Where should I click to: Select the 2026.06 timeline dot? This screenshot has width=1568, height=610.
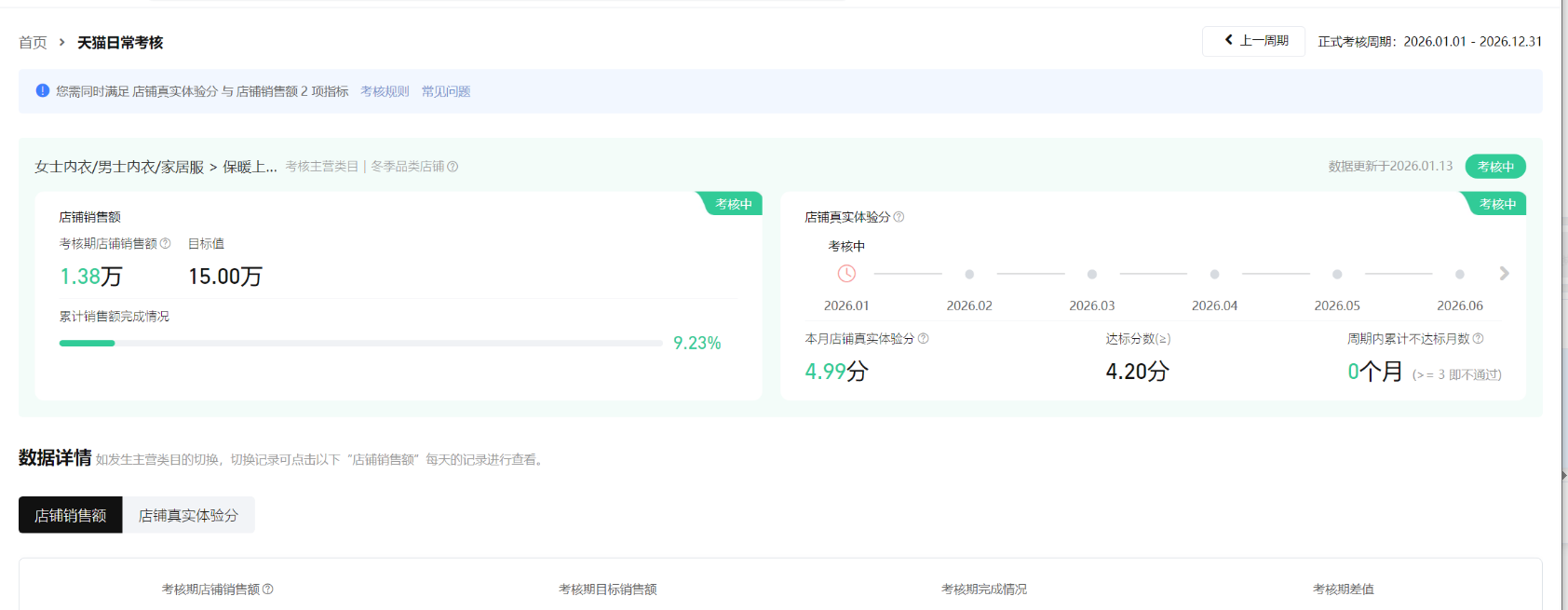(x=1459, y=275)
